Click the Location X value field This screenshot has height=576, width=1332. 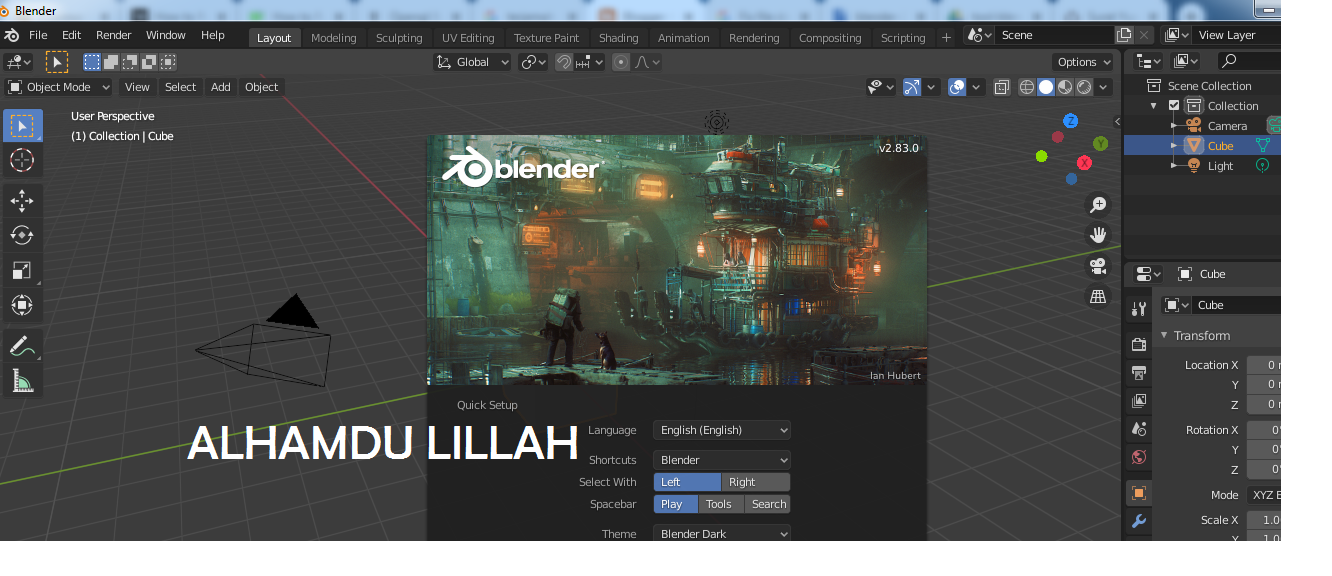point(1263,365)
